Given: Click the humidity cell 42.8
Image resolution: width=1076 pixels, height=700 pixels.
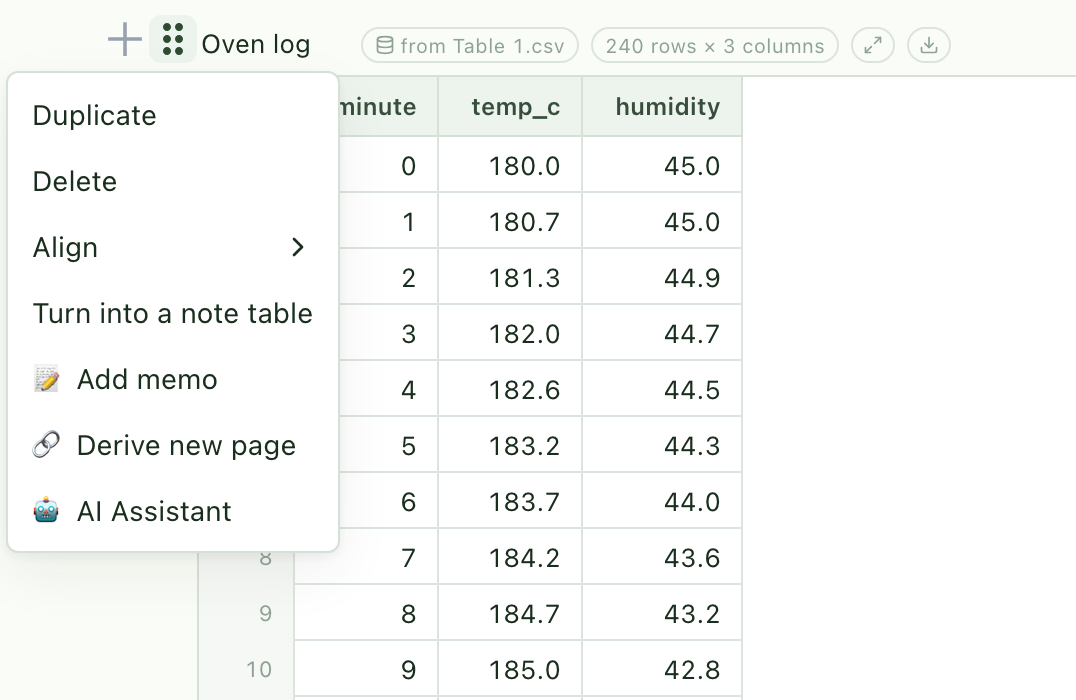Looking at the screenshot, I should [x=662, y=669].
